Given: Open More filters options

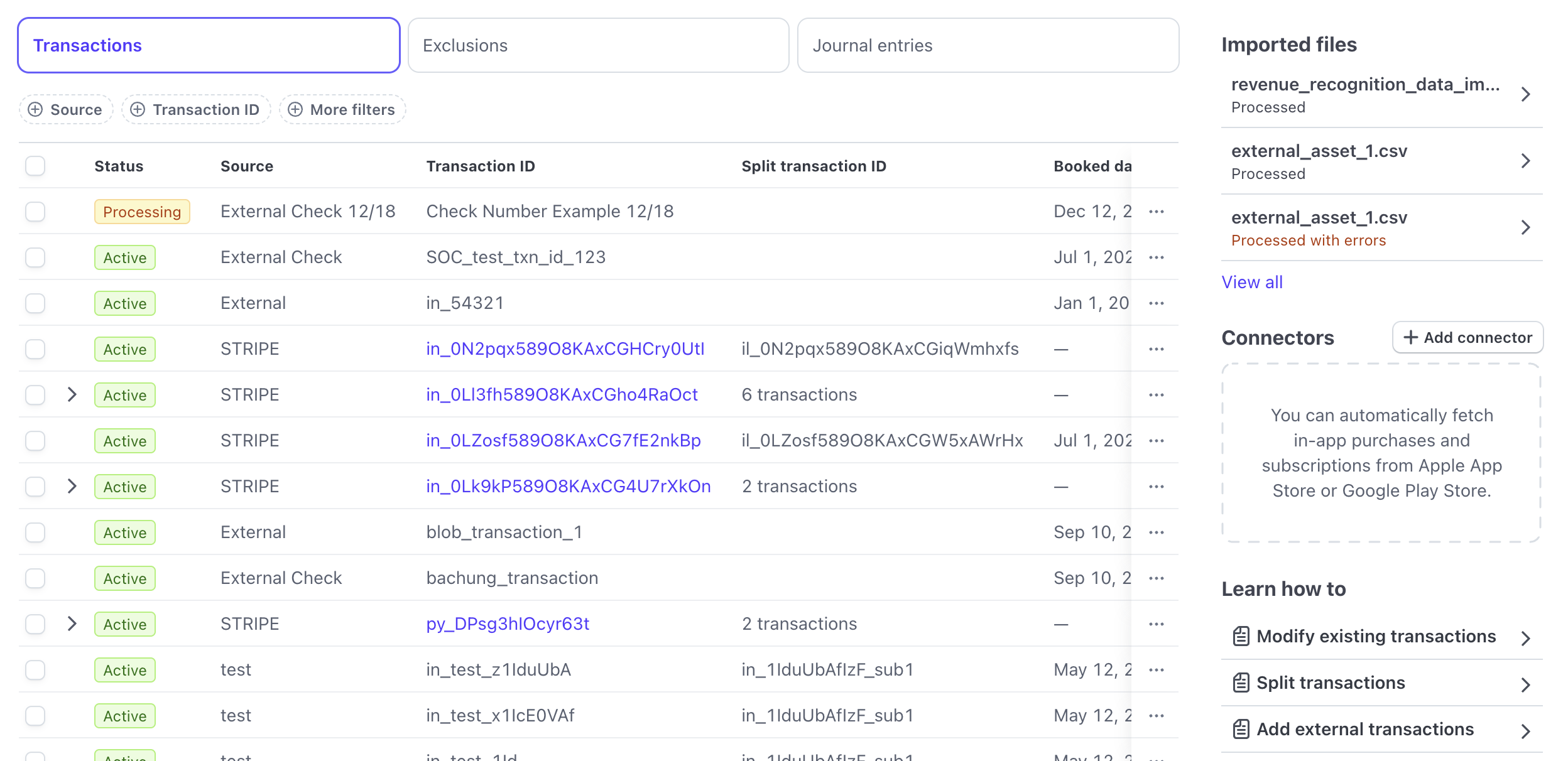Looking at the screenshot, I should tap(341, 109).
